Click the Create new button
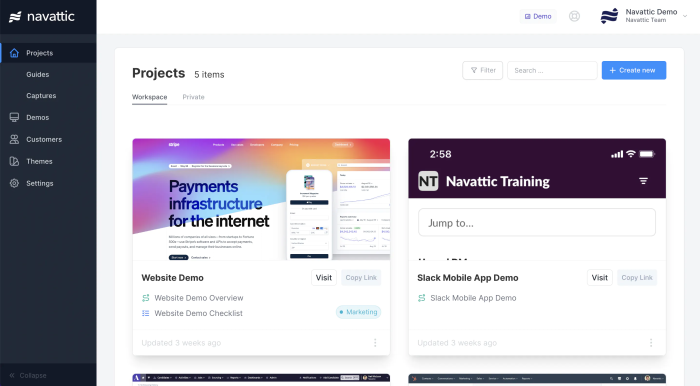Viewport: 700px width, 386px height. [634, 71]
